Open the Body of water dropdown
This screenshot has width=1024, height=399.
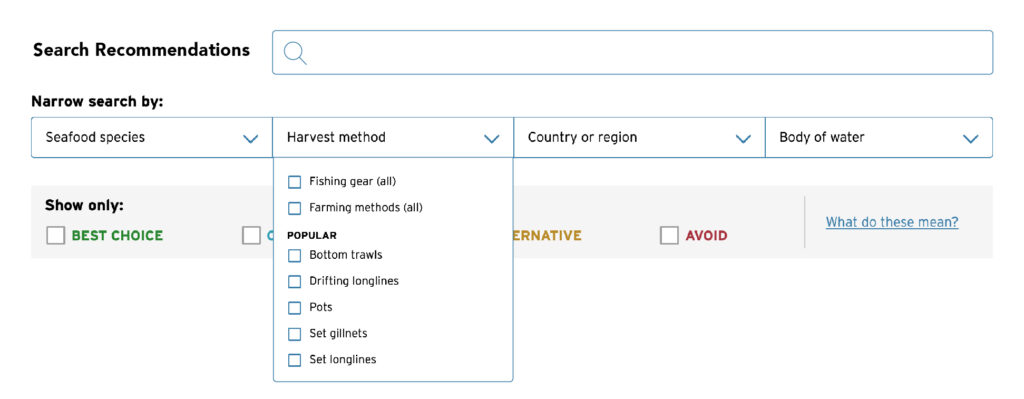pos(879,137)
